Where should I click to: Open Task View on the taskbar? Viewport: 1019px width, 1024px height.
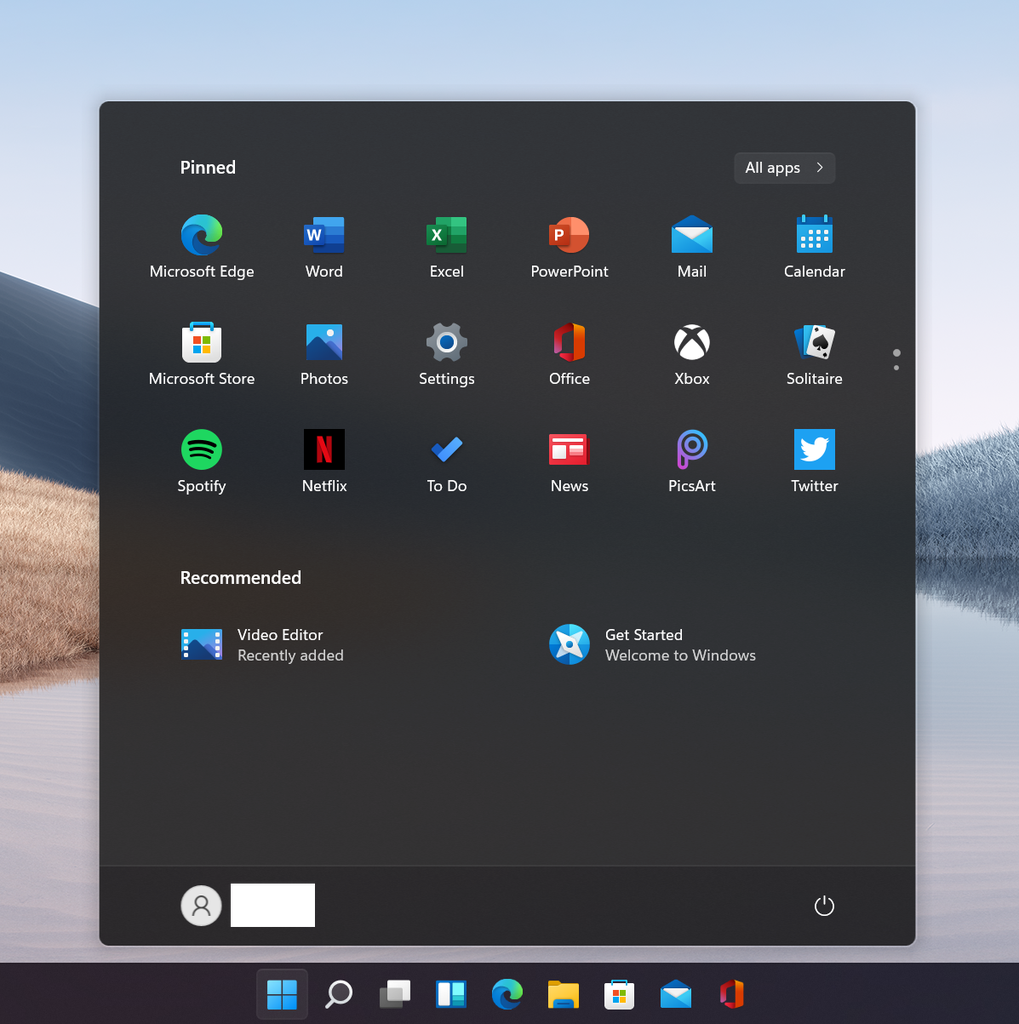pos(395,994)
